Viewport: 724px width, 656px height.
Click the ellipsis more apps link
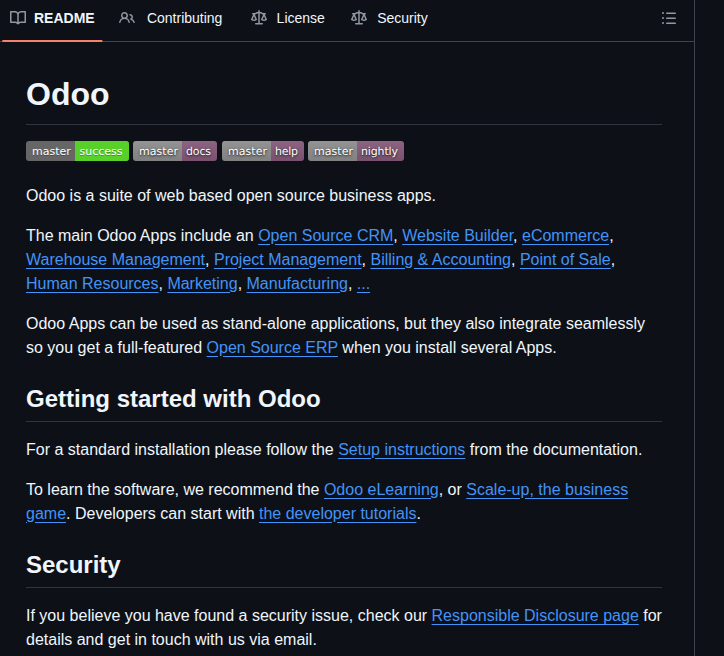click(363, 283)
